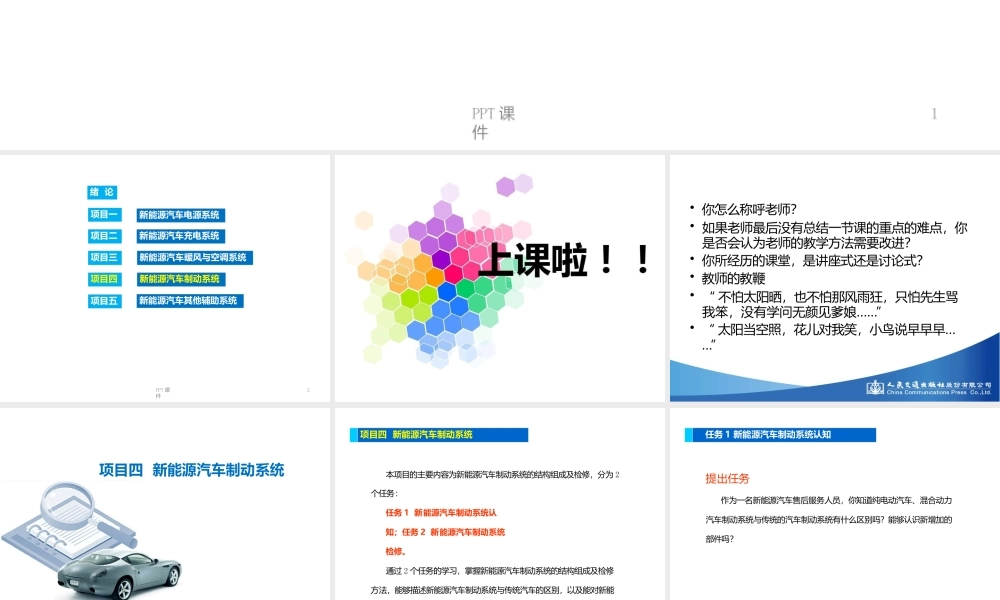Click the China Communications Press logo
Image resolution: width=1000 pixels, height=600 pixels.
tap(929, 388)
